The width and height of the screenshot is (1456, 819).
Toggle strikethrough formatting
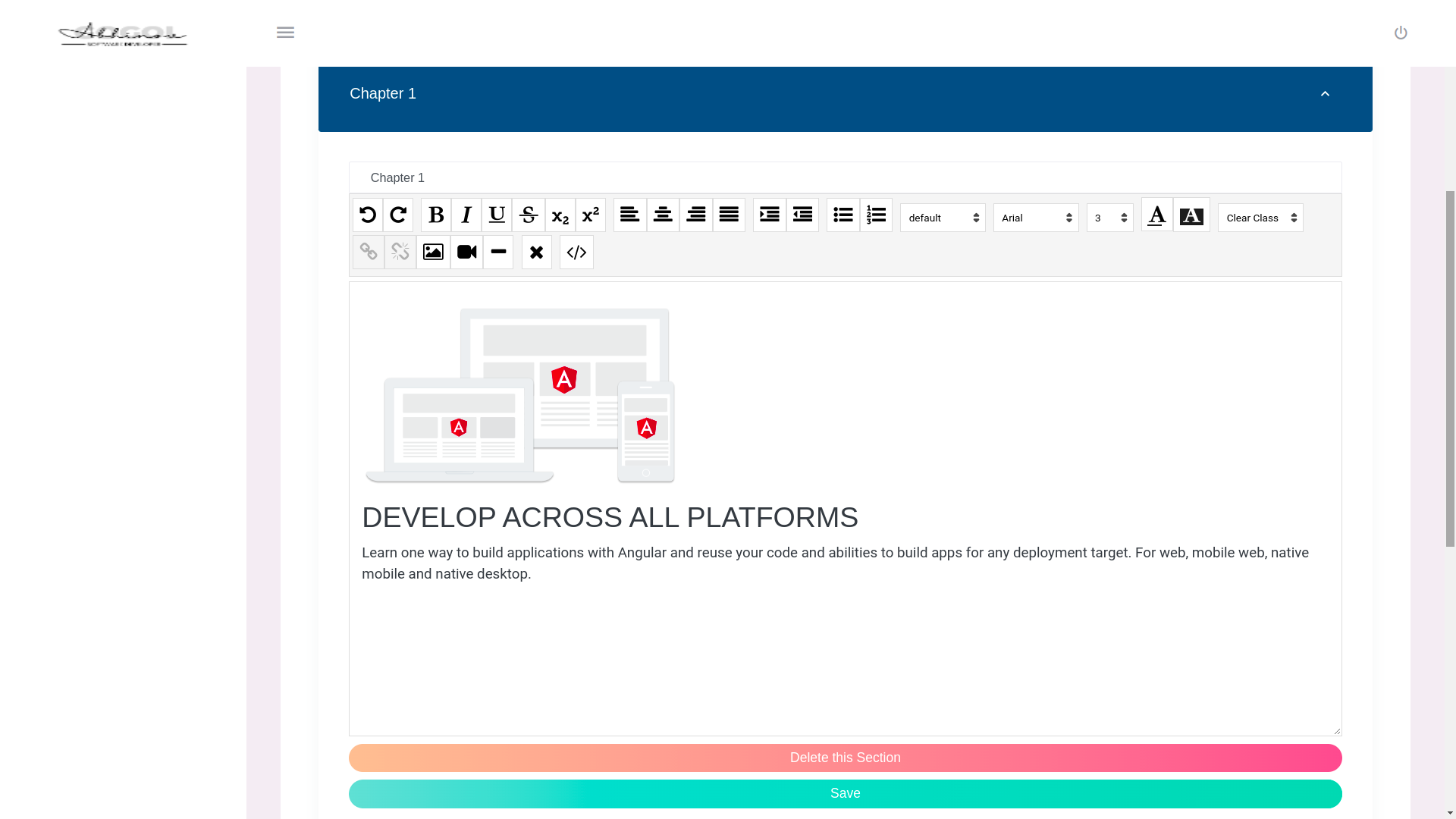click(529, 215)
